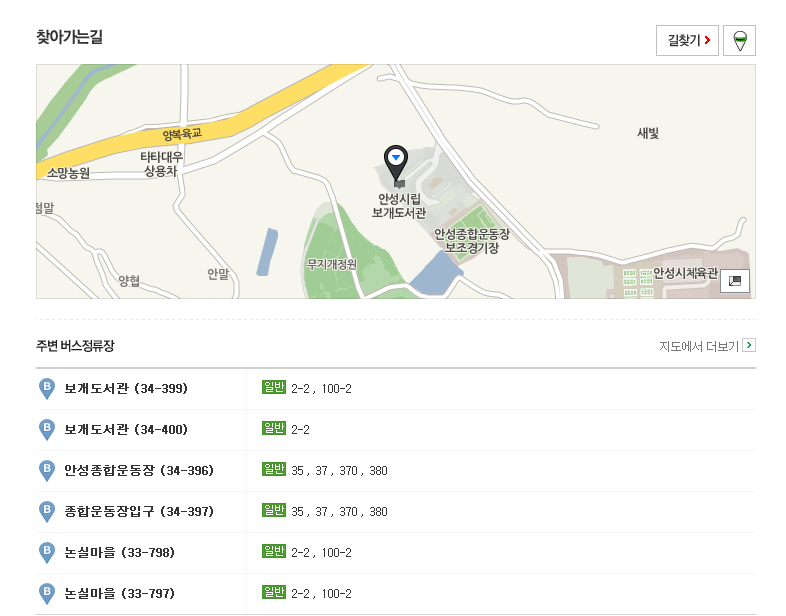786x616 pixels.
Task: Click 무지개정원 park label on map
Action: (331, 264)
